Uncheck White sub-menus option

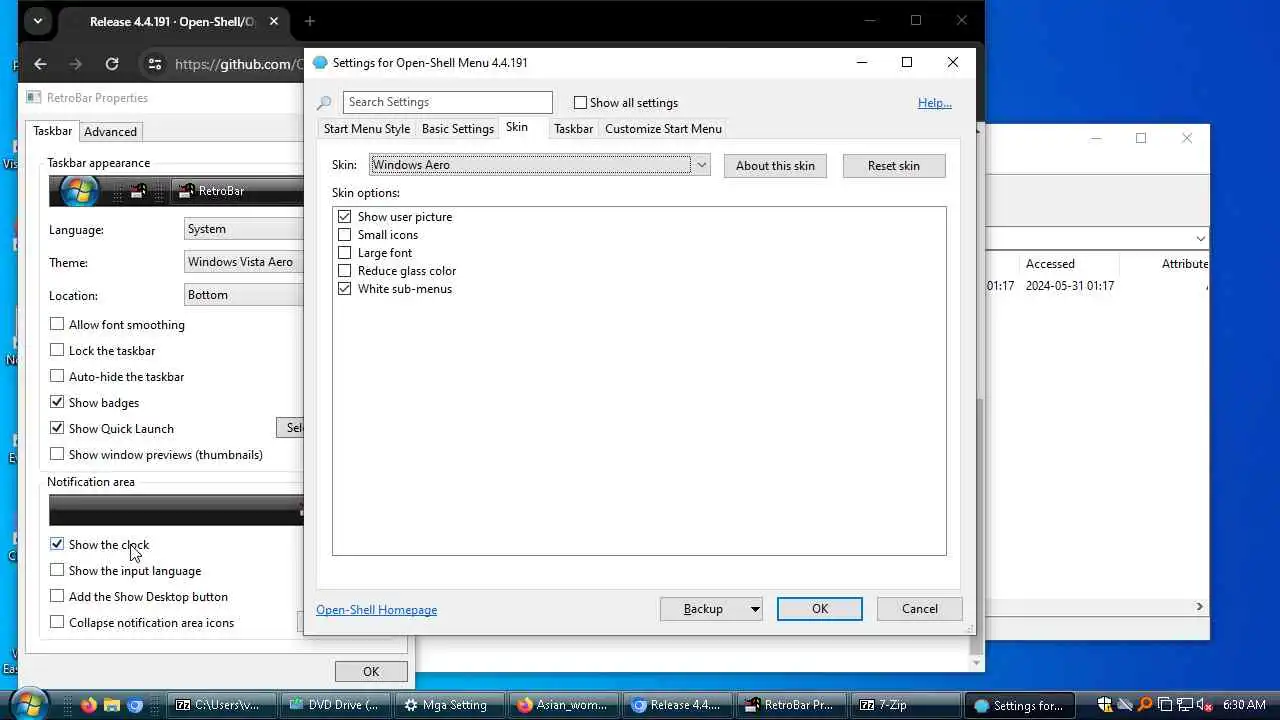pos(345,289)
